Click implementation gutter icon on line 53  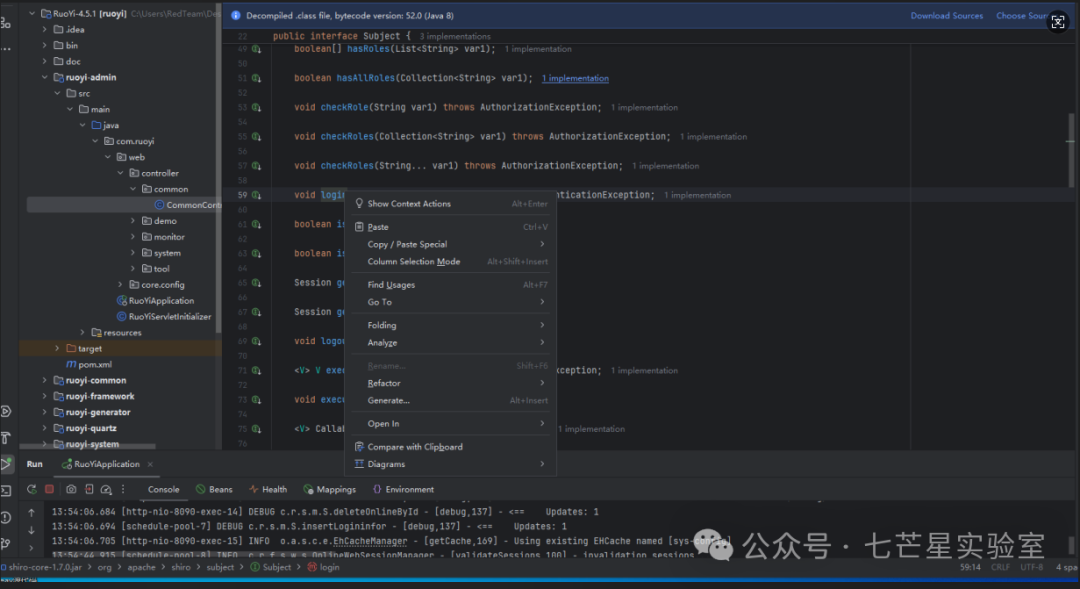(x=256, y=107)
